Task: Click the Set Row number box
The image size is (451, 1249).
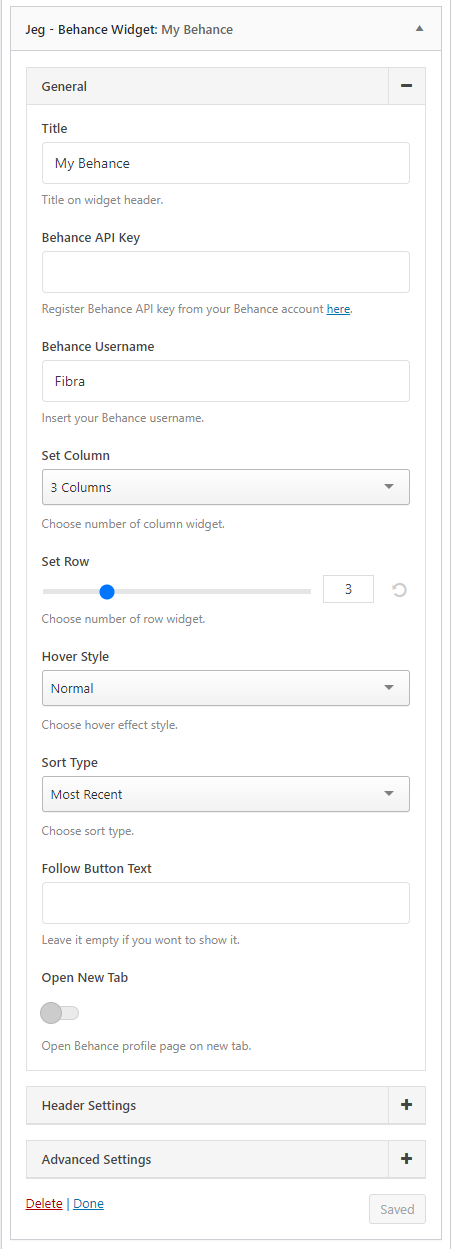Action: (348, 589)
